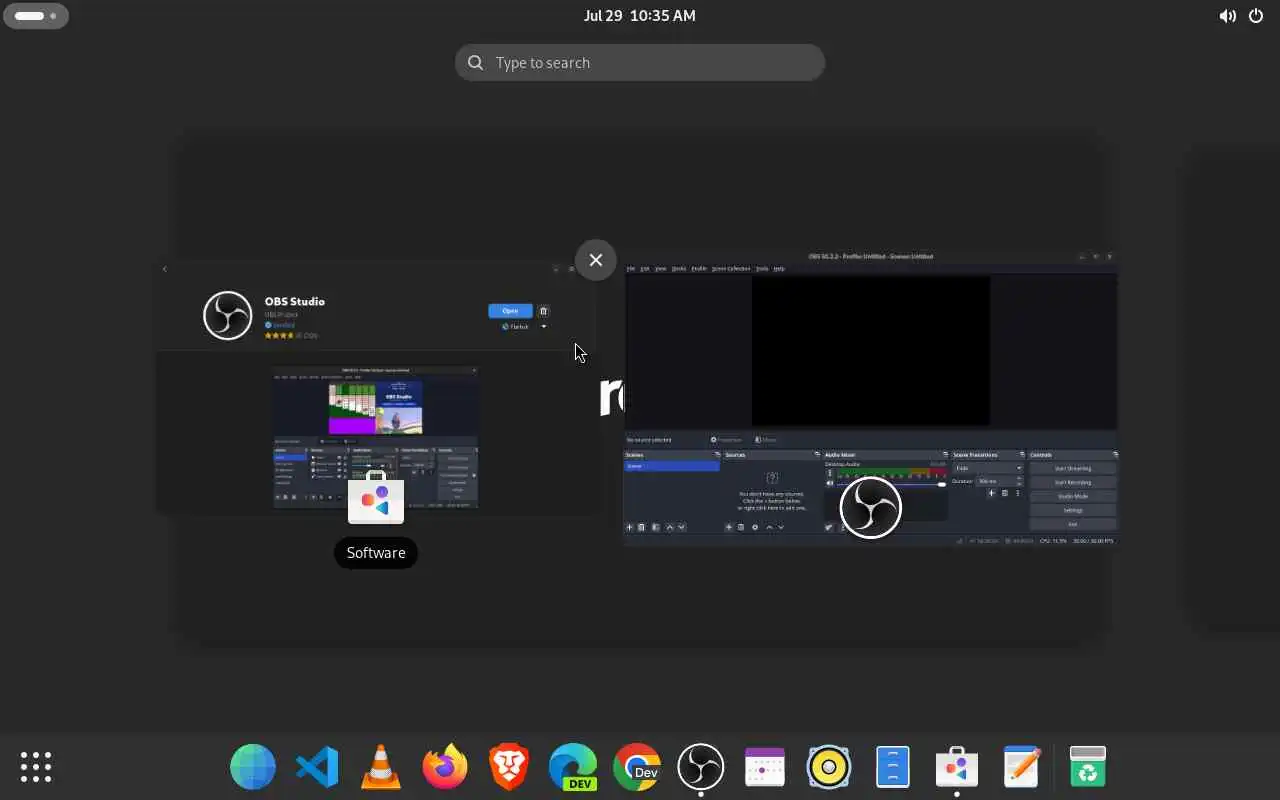
Task: Click the Properties button in OBS source toolbar
Action: 727,440
